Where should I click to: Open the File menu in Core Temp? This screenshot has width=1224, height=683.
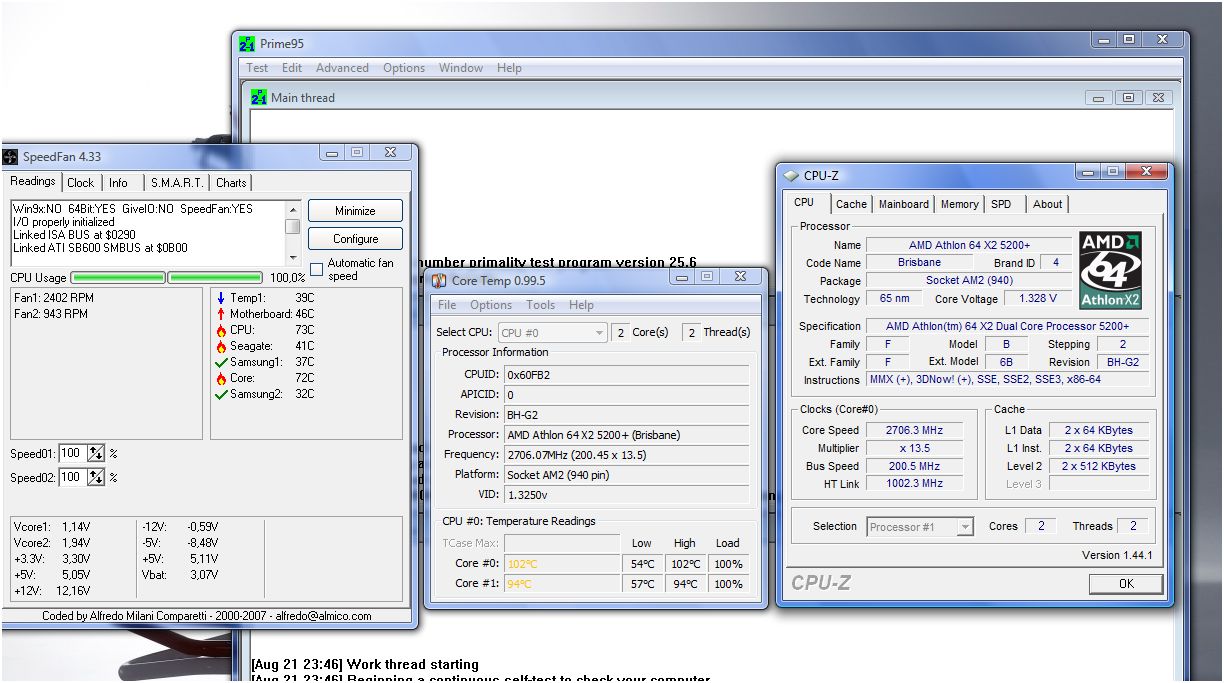[447, 305]
